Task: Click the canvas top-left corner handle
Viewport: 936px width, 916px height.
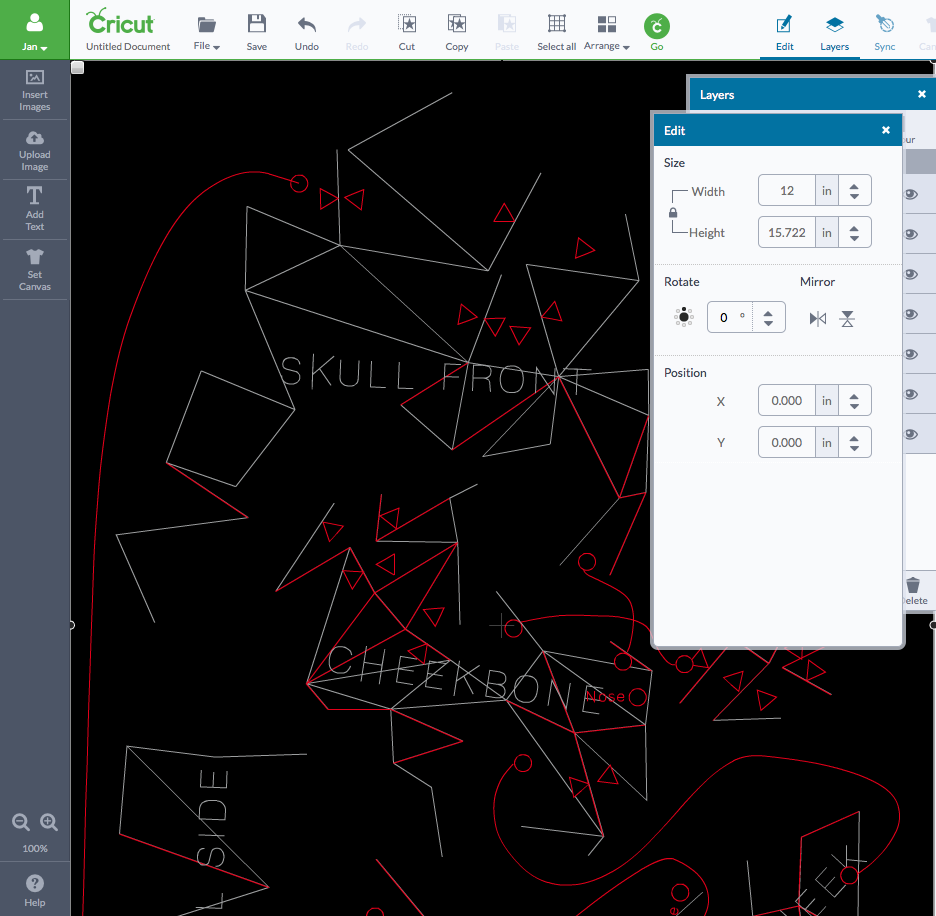Action: pyautogui.click(x=78, y=68)
